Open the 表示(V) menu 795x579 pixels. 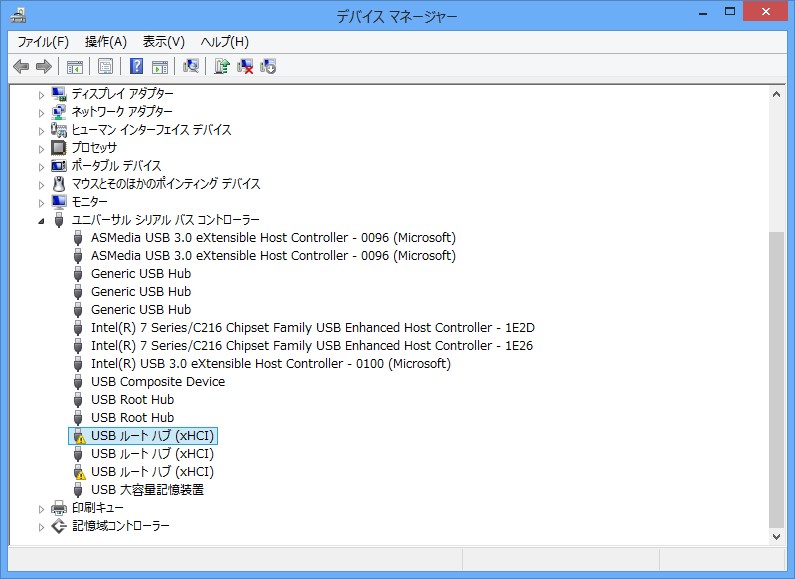click(163, 41)
